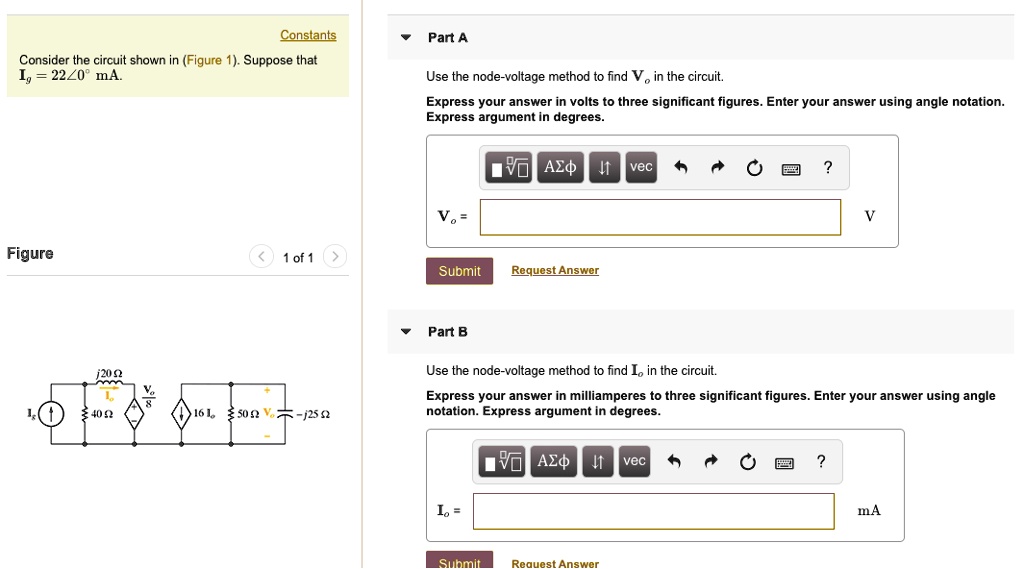Click the Part A vec button
1024x569 pixels.
pyautogui.click(x=641, y=167)
